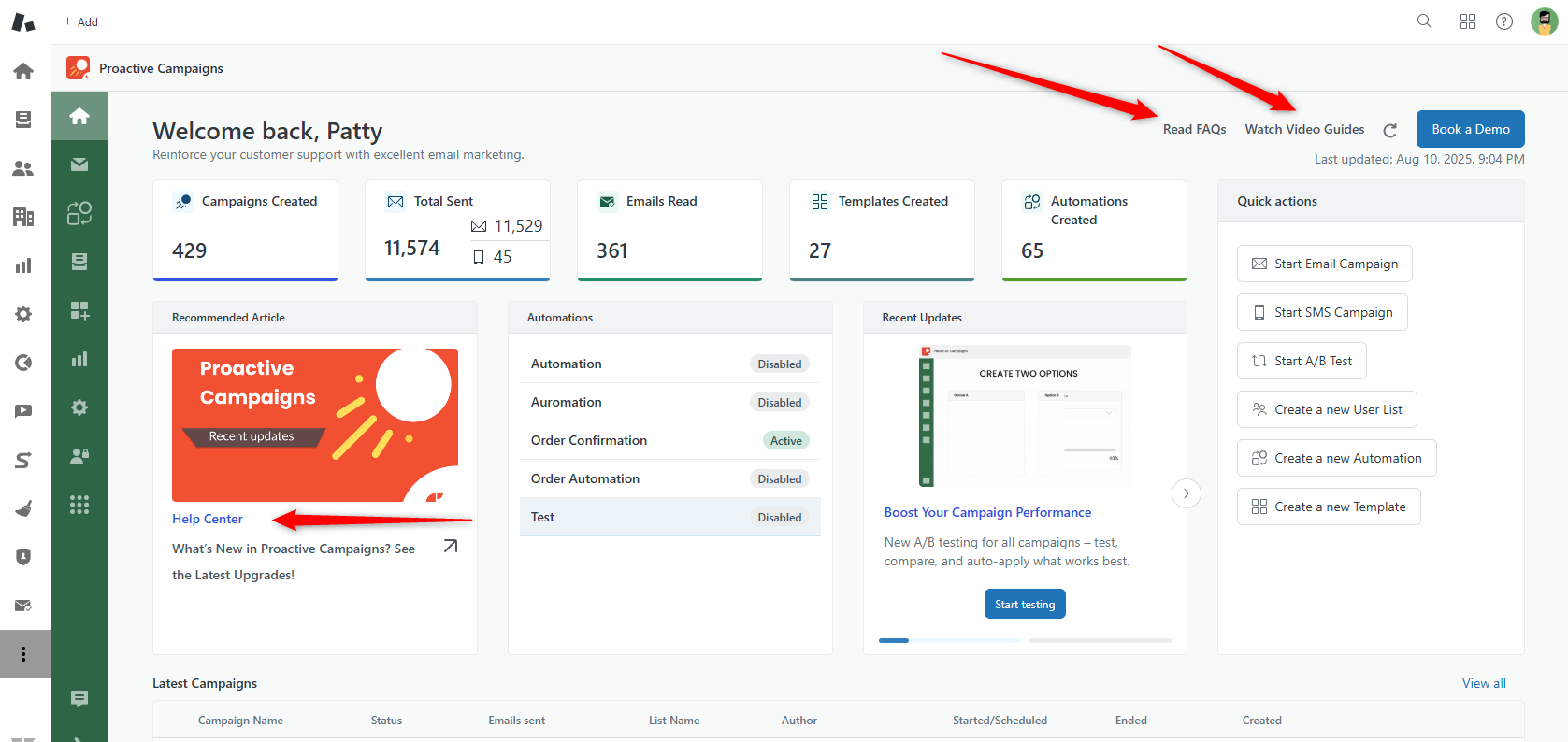Open Automations icon in green sidebar

pos(79,213)
